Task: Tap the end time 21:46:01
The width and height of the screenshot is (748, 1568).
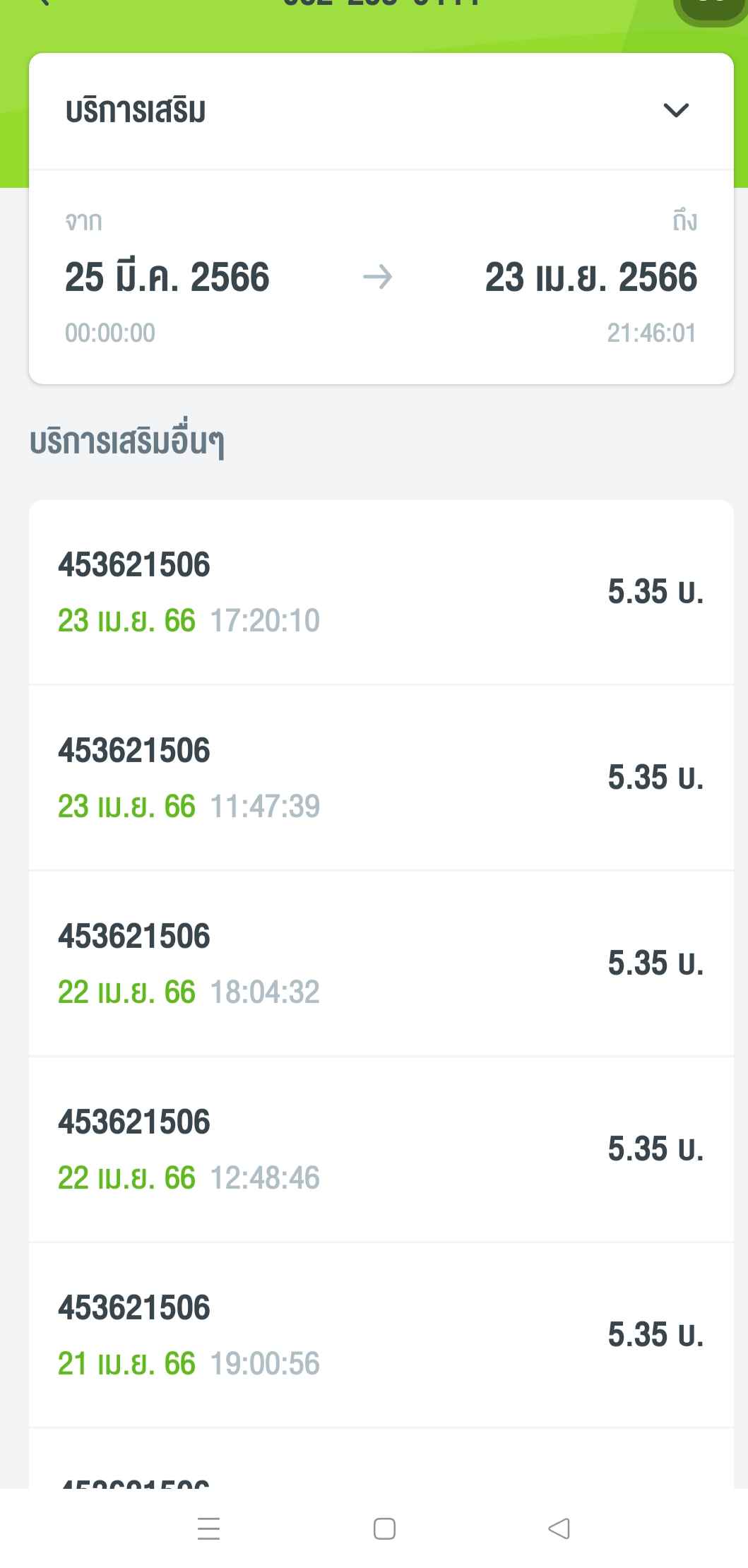Action: coord(651,333)
